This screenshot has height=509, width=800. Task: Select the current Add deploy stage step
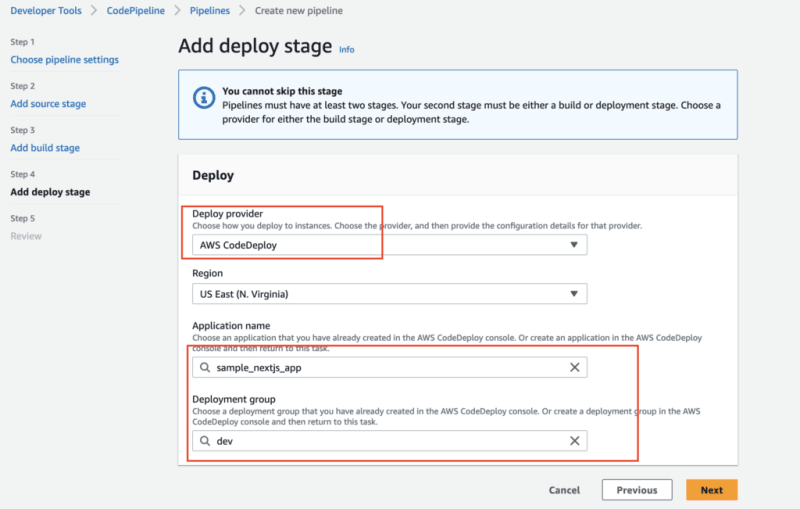(x=50, y=192)
